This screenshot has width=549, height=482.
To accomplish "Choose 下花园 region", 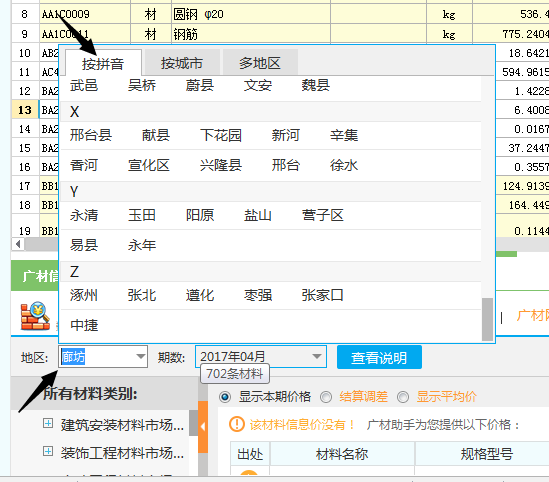I will point(221,135).
